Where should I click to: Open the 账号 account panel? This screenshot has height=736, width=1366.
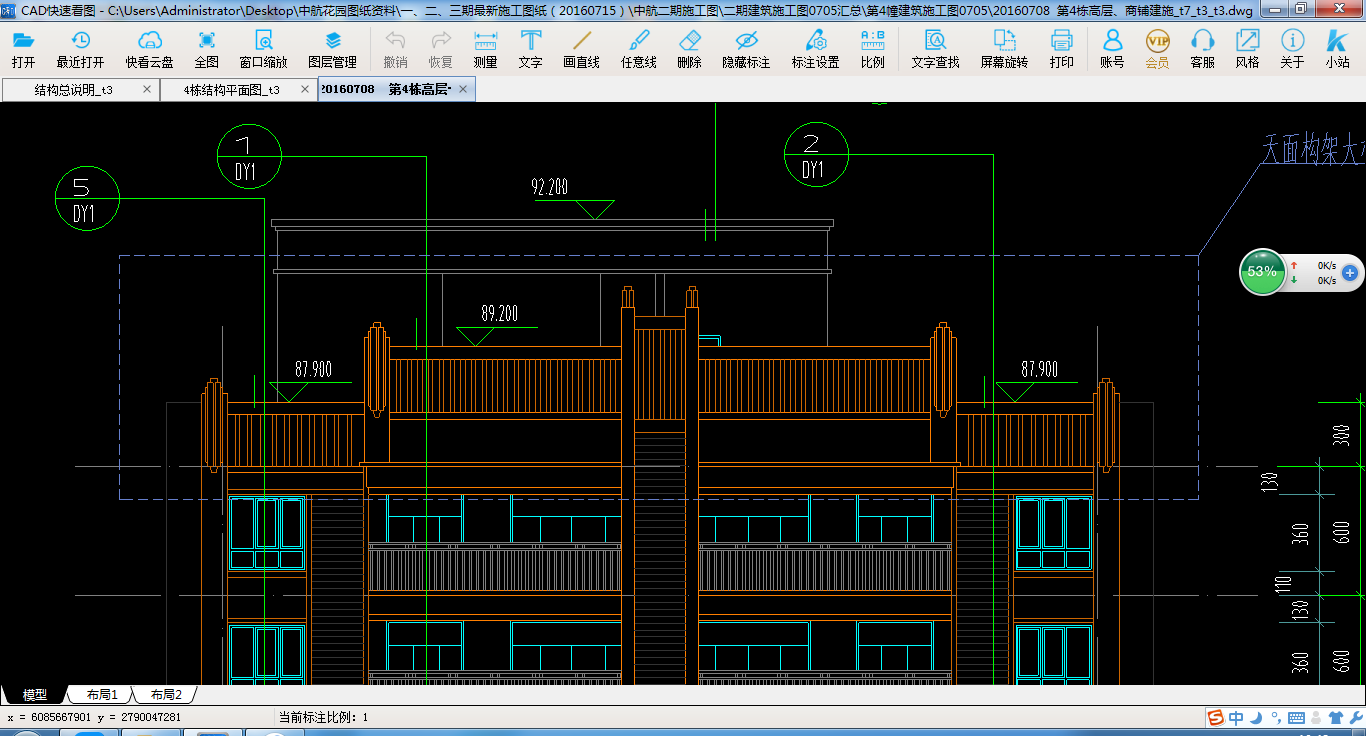point(1112,48)
